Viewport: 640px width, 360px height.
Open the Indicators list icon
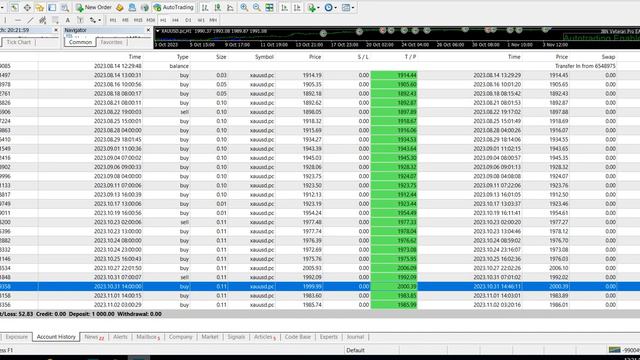coord(312,8)
